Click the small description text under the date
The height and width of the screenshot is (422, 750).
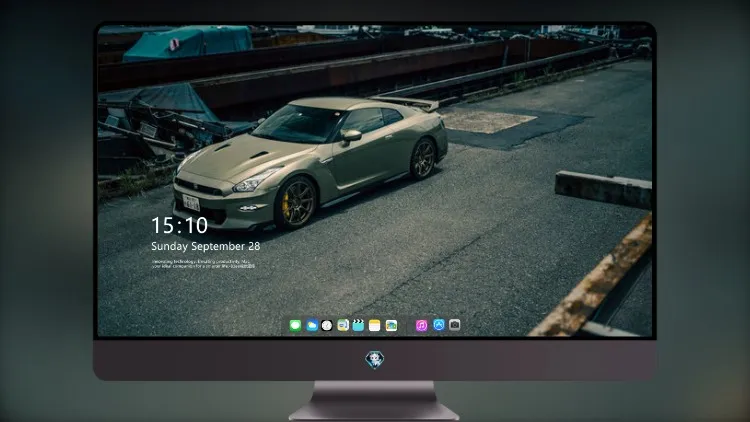pos(203,264)
